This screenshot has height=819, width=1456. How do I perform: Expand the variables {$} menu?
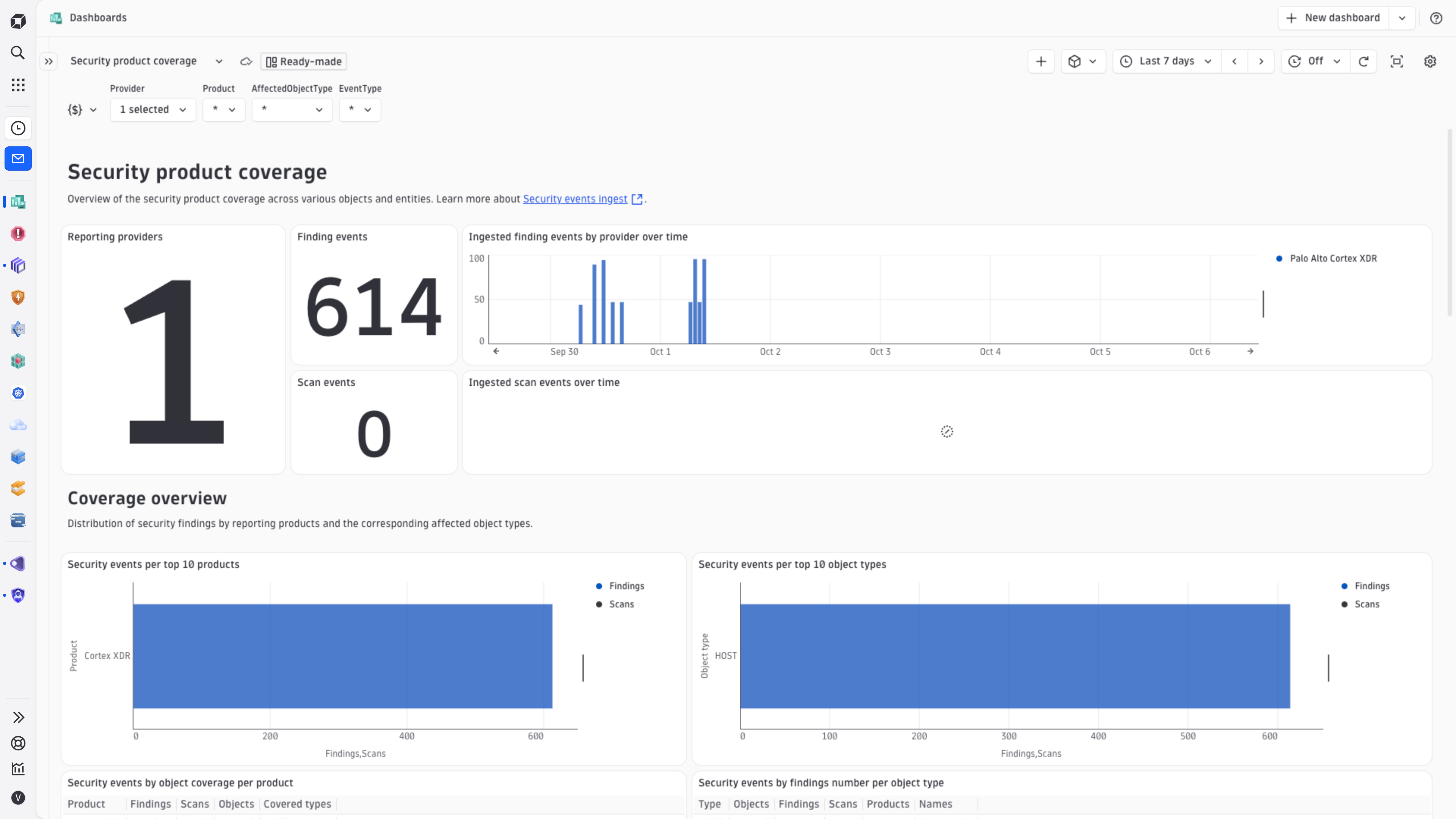(83, 110)
